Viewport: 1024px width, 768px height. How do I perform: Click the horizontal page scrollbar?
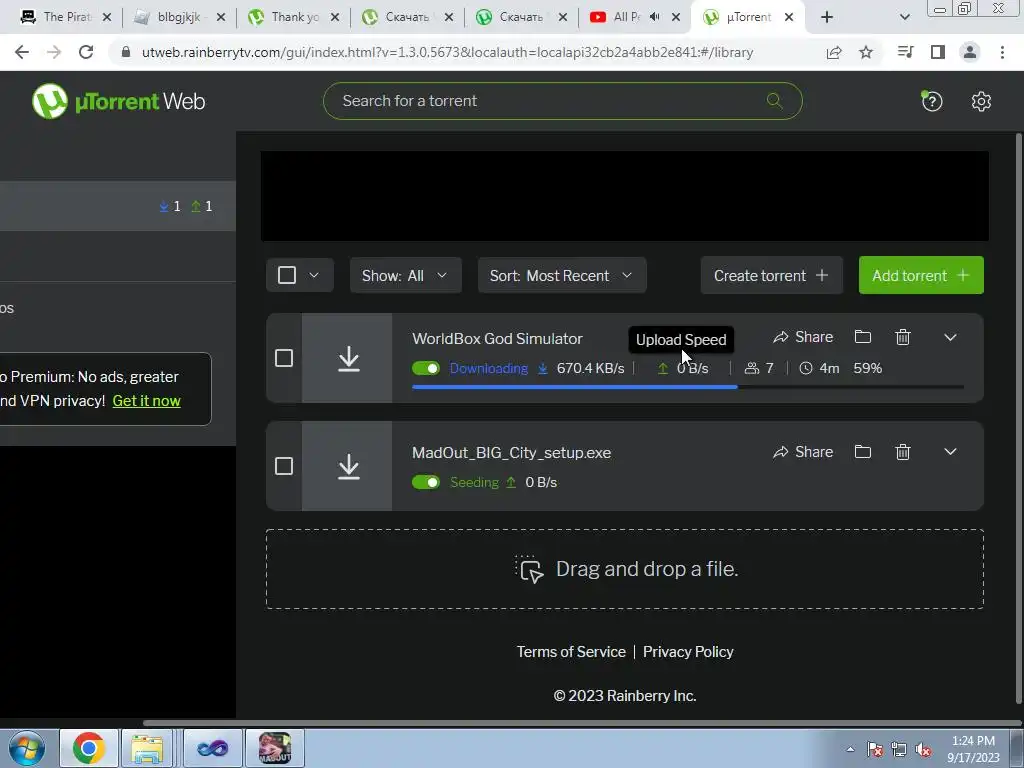[x=581, y=722]
